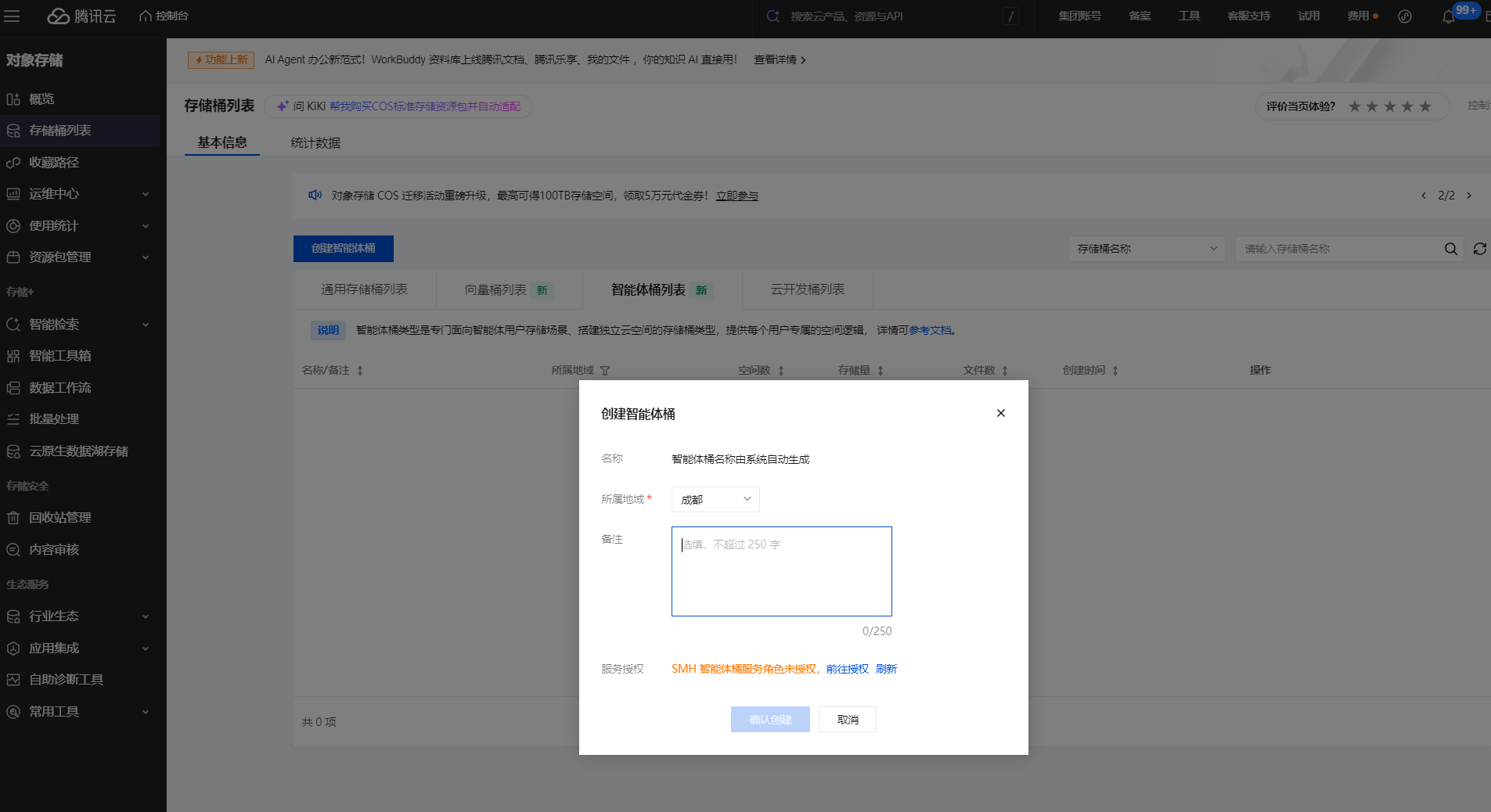Click the 数据工作流 sidebar icon
This screenshot has height=812, width=1491.
pyautogui.click(x=13, y=388)
